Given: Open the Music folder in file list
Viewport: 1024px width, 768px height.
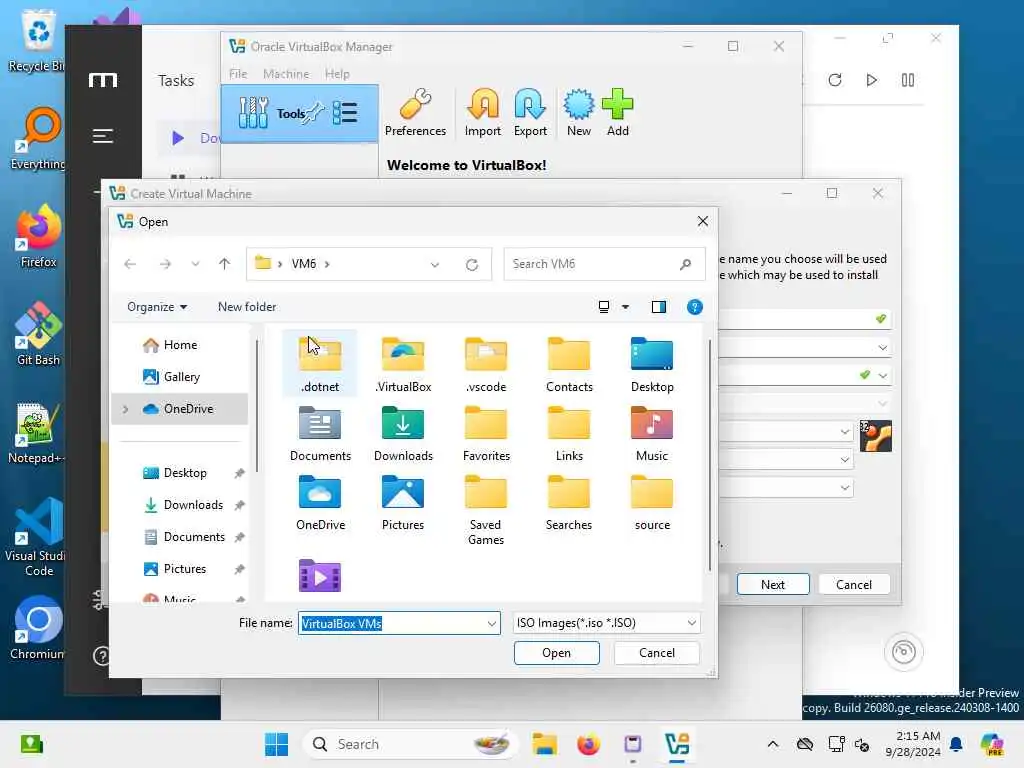Looking at the screenshot, I should (x=652, y=434).
